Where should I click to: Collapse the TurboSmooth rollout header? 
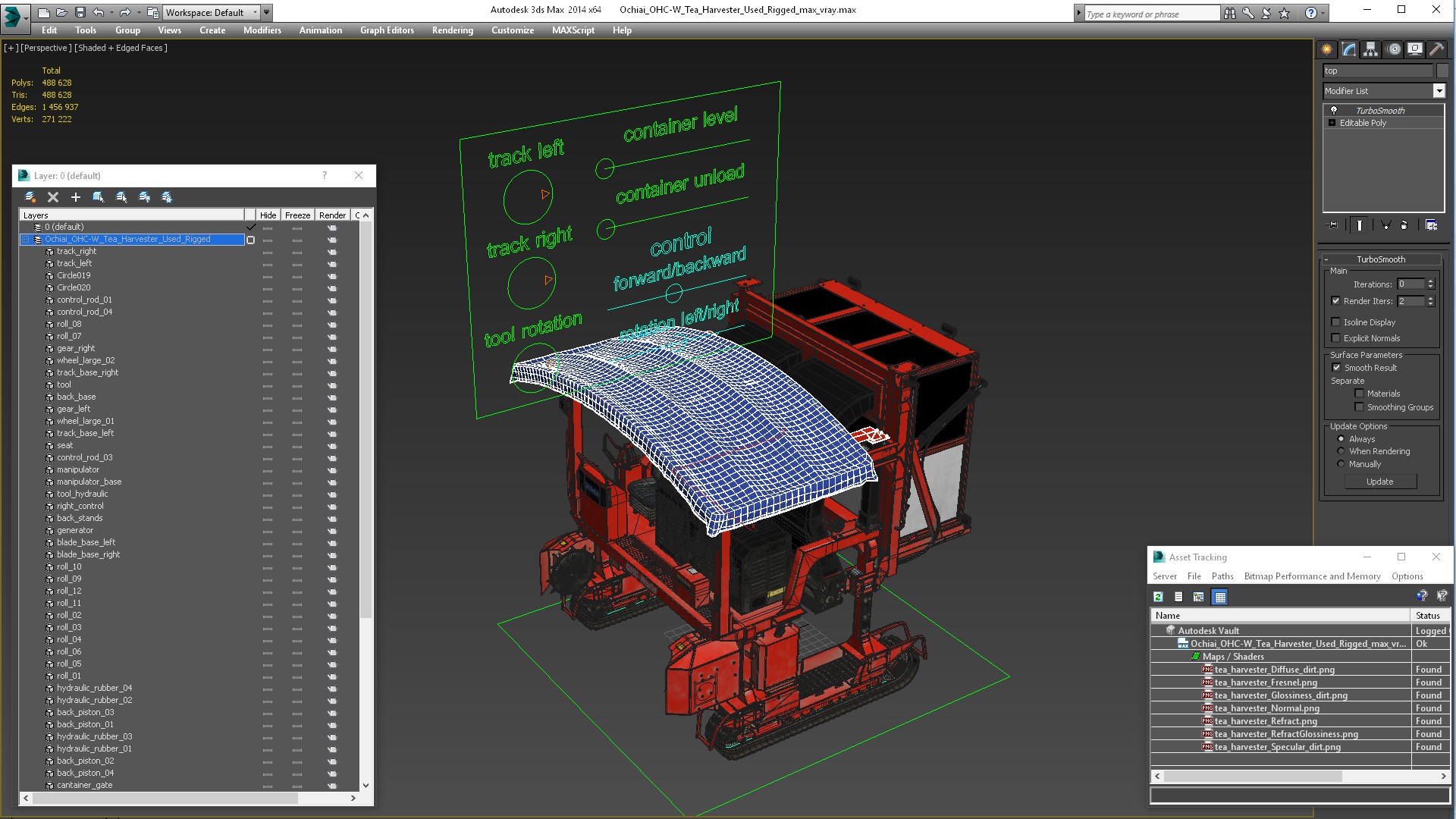pos(1380,259)
